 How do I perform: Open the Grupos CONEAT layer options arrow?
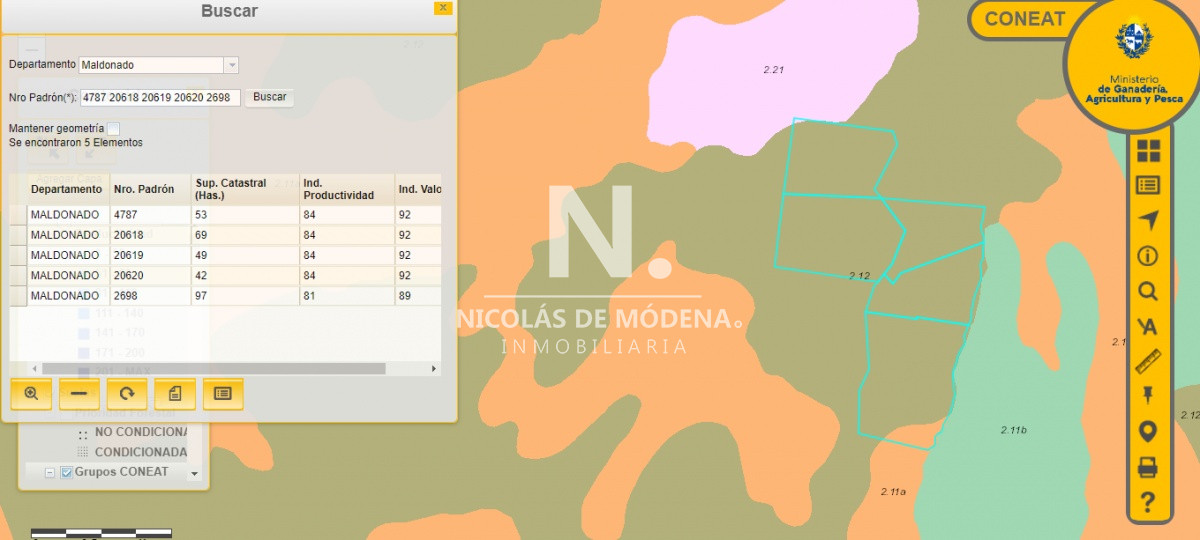194,474
